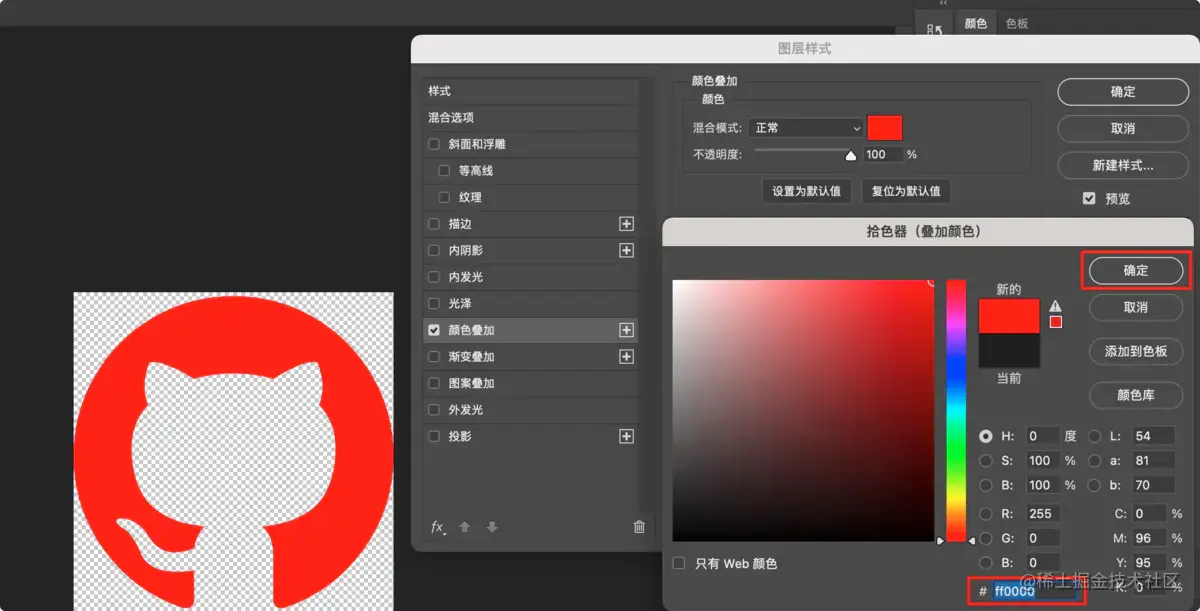
Task: Open the fx effects menu icon
Action: pos(438,527)
